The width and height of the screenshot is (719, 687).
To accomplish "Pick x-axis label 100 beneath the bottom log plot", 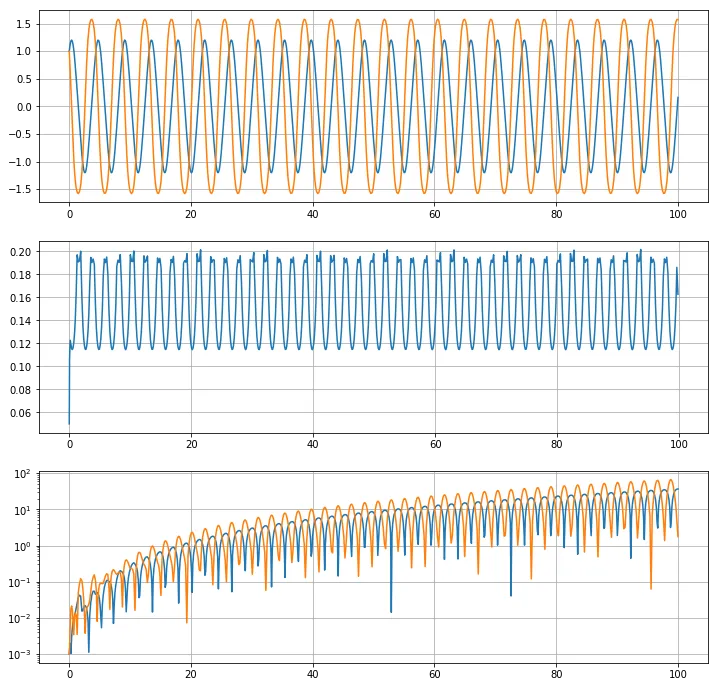I will (678, 674).
